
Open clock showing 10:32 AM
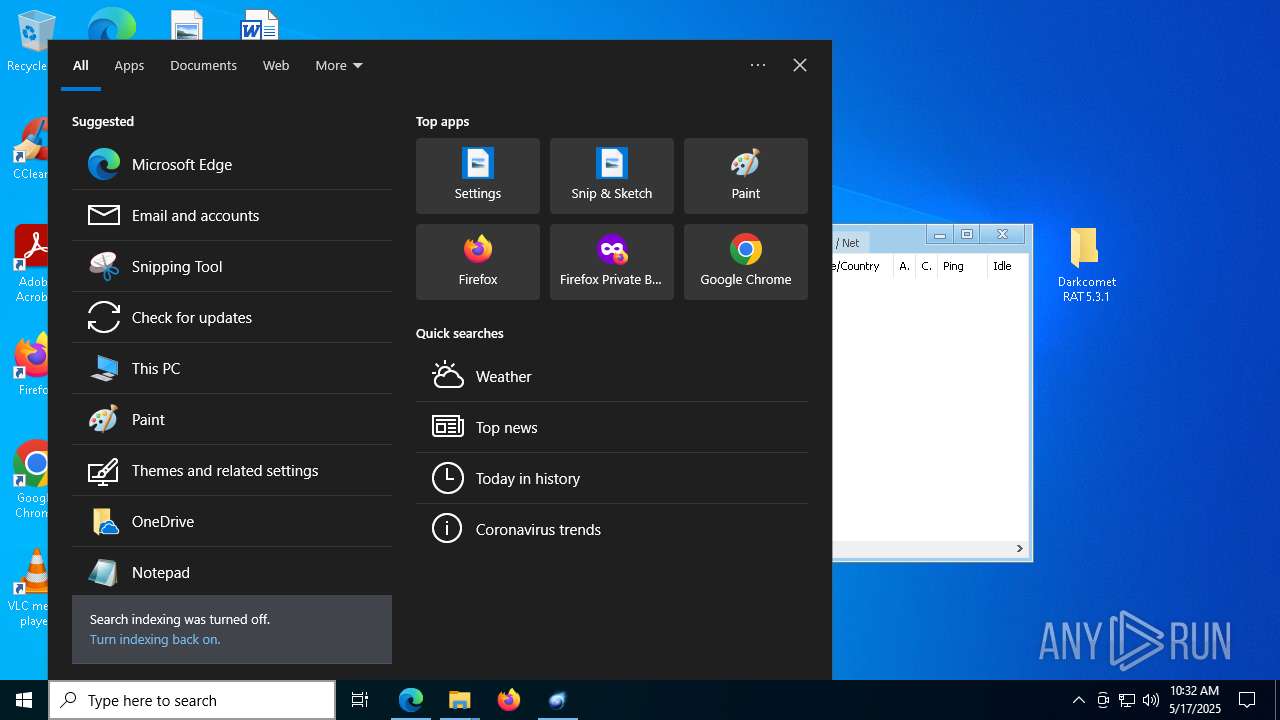[1195, 700]
